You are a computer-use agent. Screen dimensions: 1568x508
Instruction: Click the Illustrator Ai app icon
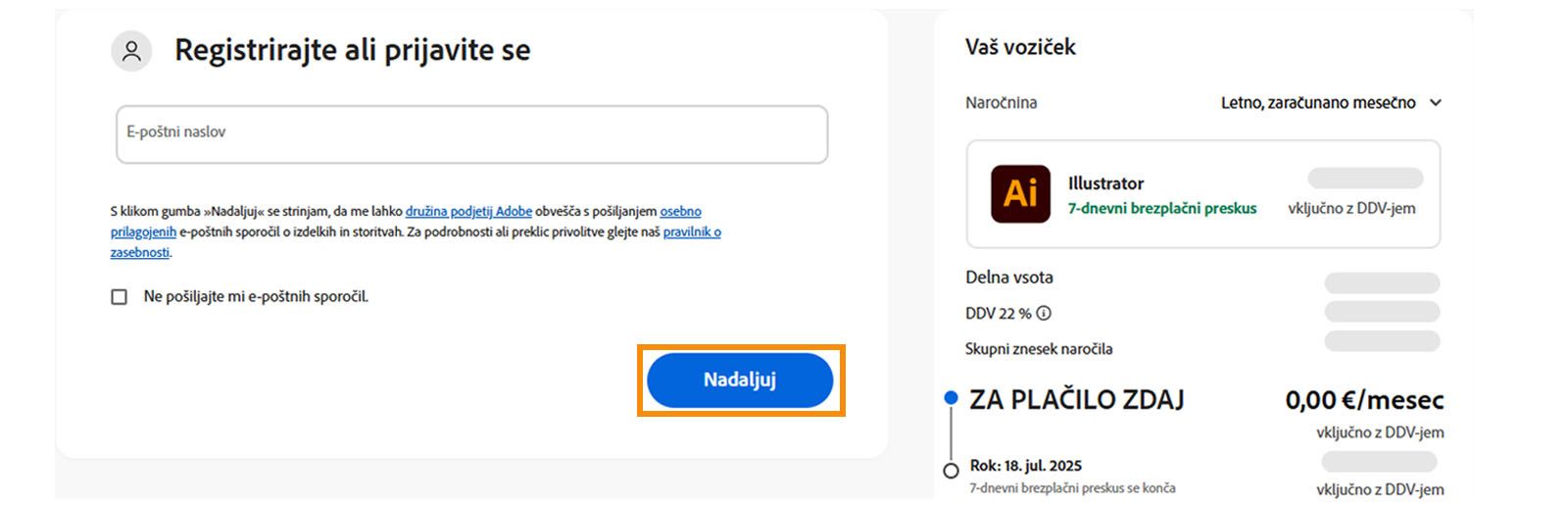click(1020, 193)
